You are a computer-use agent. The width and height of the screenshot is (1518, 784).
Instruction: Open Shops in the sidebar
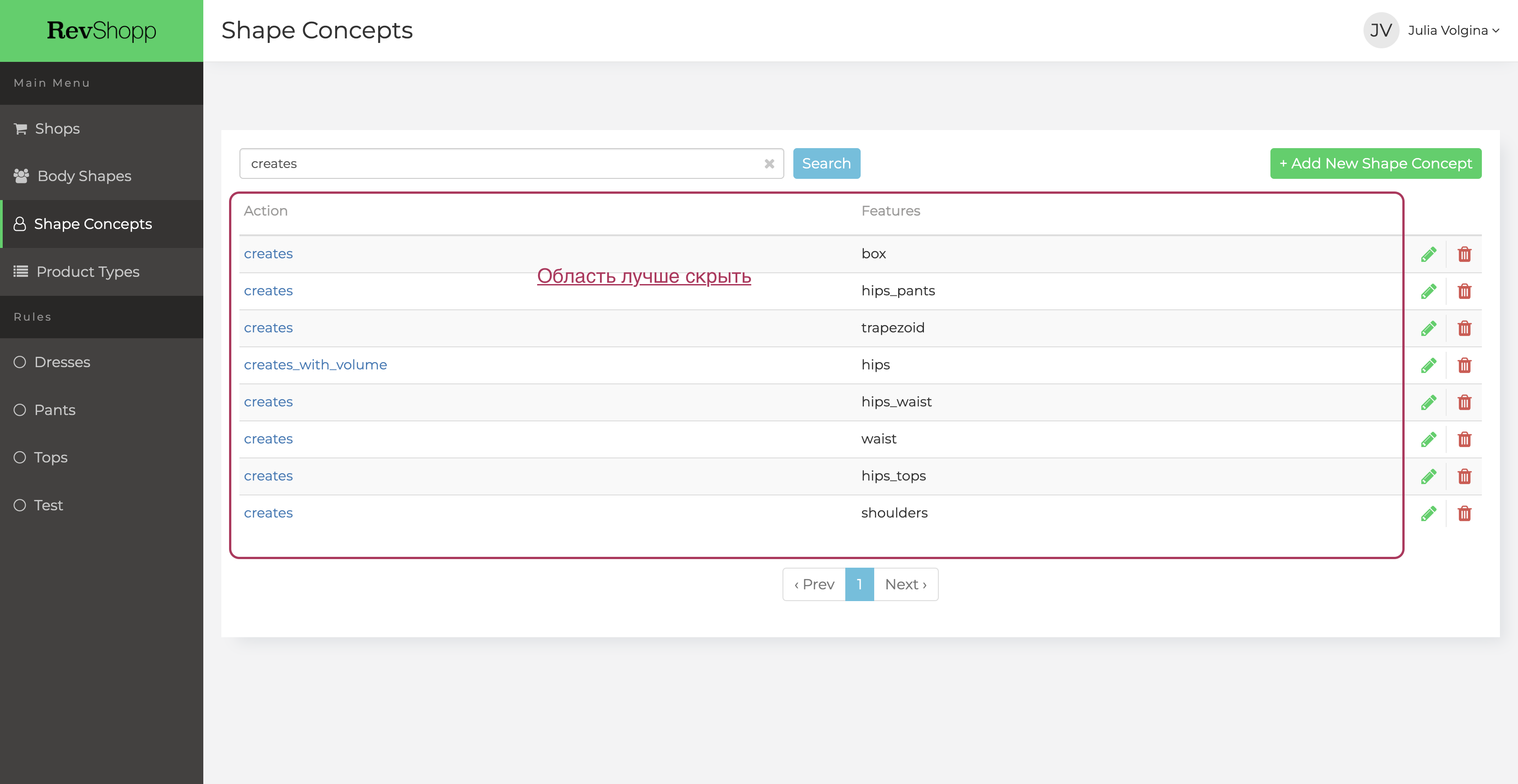tap(101, 128)
